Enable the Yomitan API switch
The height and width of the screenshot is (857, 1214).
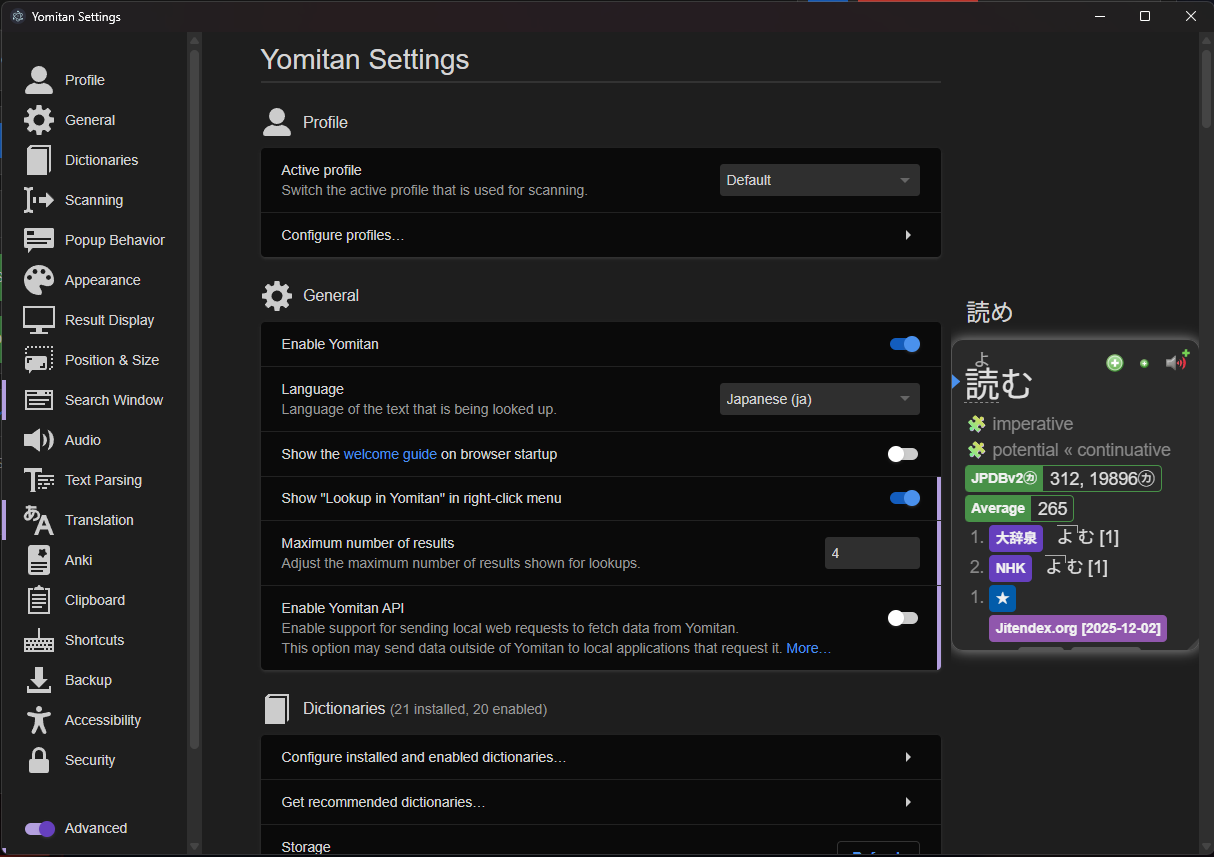coord(904,618)
